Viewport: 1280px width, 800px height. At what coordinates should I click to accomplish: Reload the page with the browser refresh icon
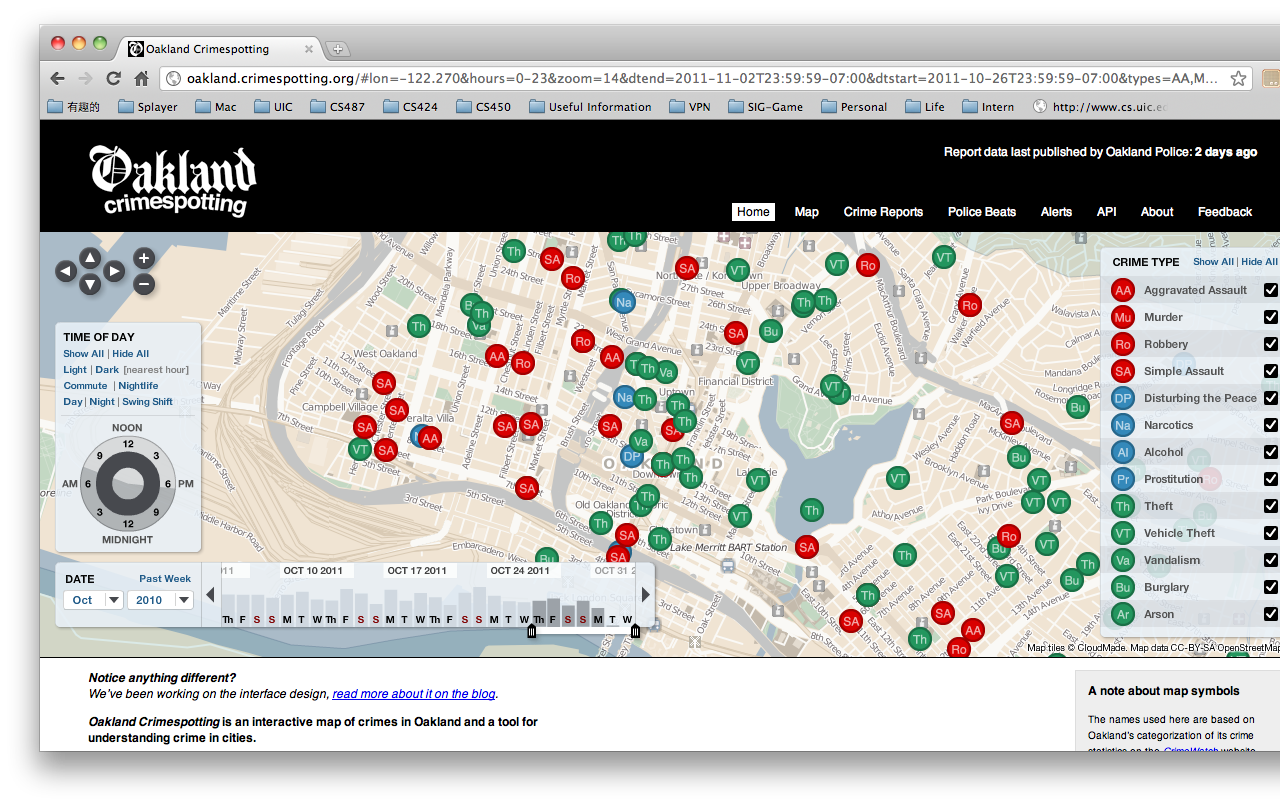click(x=114, y=78)
